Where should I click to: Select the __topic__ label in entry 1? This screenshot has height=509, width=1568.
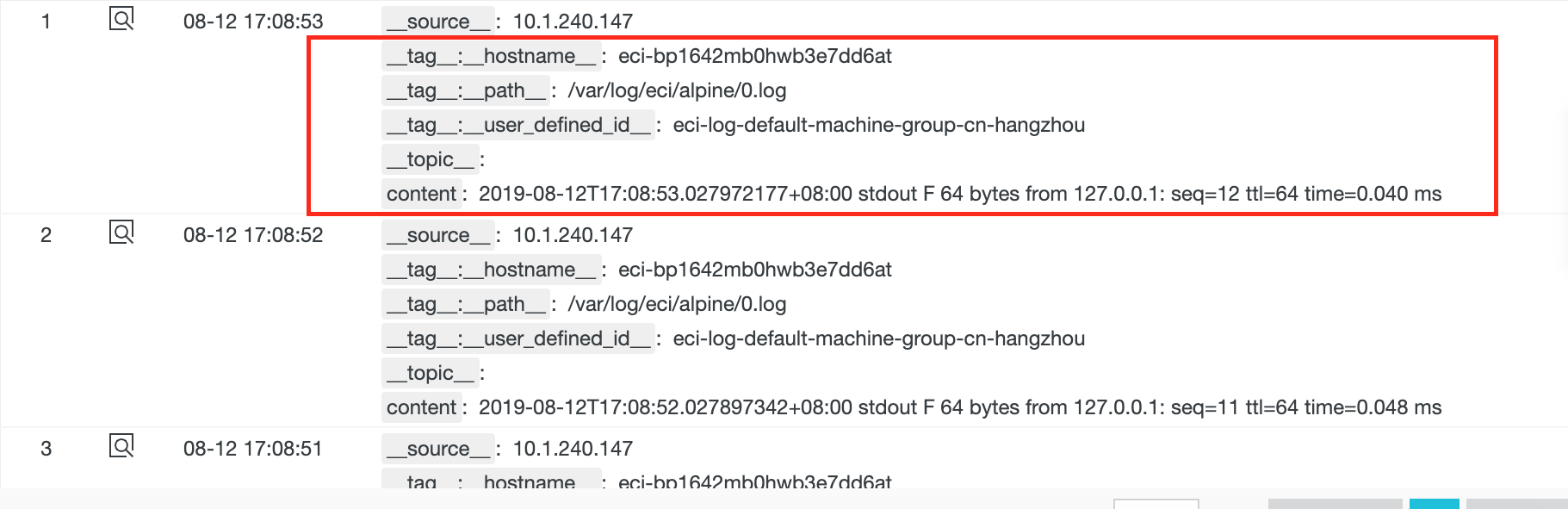(430, 159)
